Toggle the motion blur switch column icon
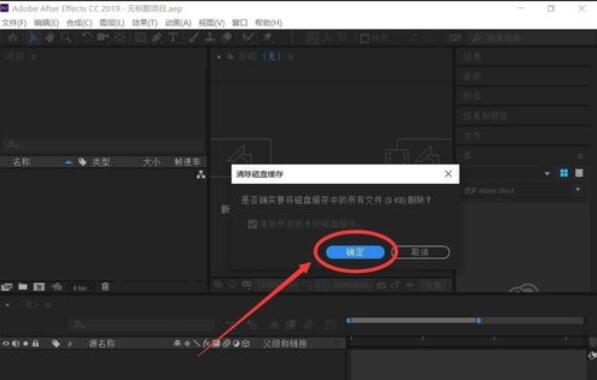 [226, 343]
